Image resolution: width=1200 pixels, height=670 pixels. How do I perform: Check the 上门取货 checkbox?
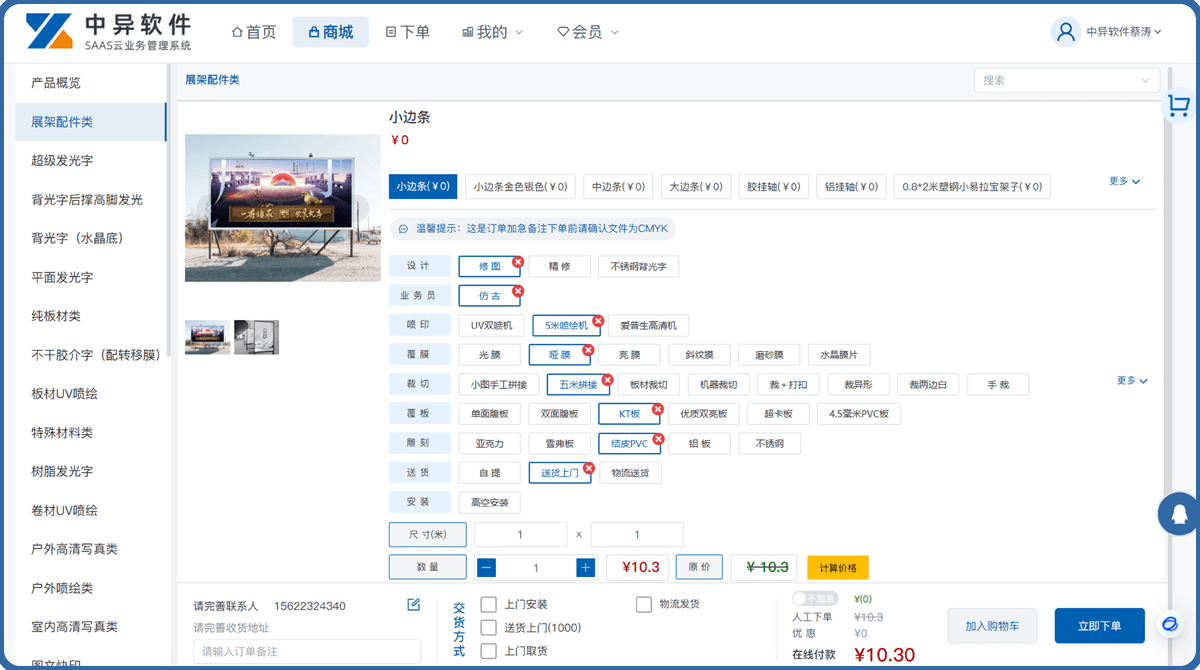(489, 651)
